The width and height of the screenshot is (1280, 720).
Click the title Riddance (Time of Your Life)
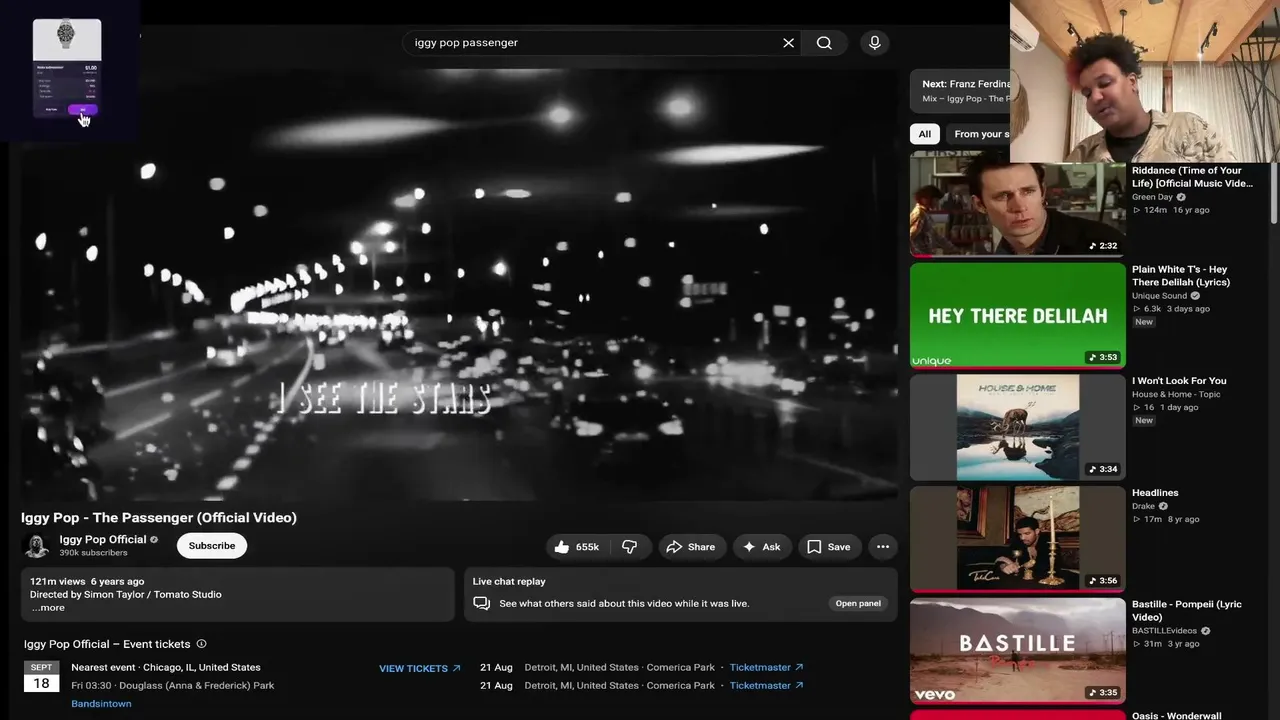[x=1192, y=177]
